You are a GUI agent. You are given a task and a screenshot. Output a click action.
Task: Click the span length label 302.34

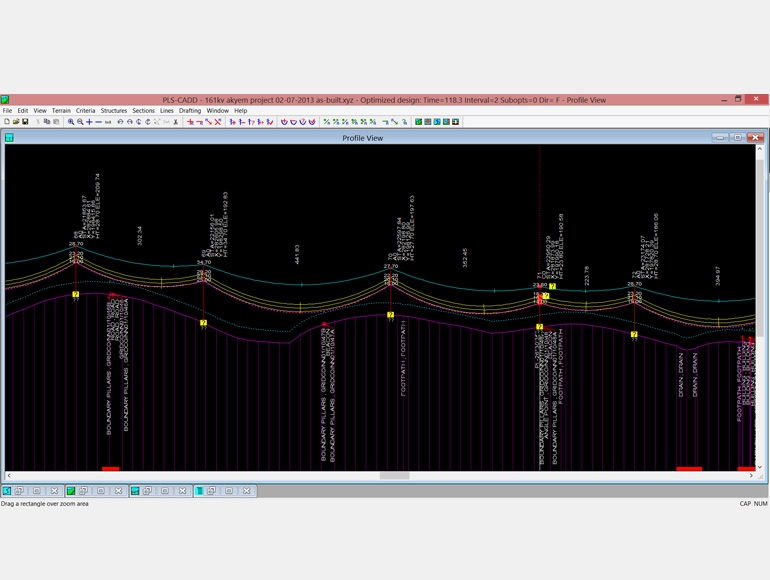coord(139,236)
